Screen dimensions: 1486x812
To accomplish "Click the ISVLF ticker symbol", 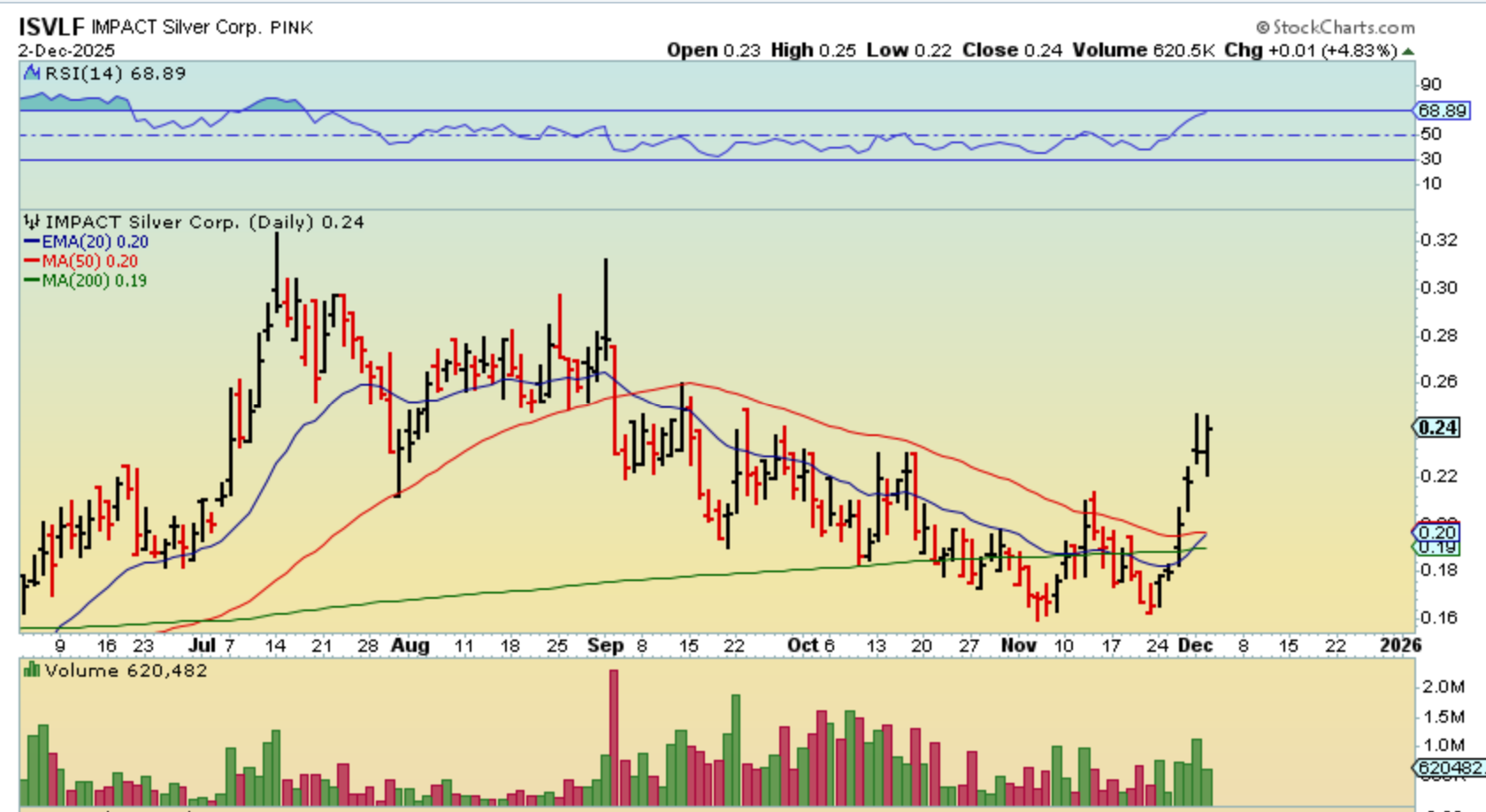I will 51,27.
